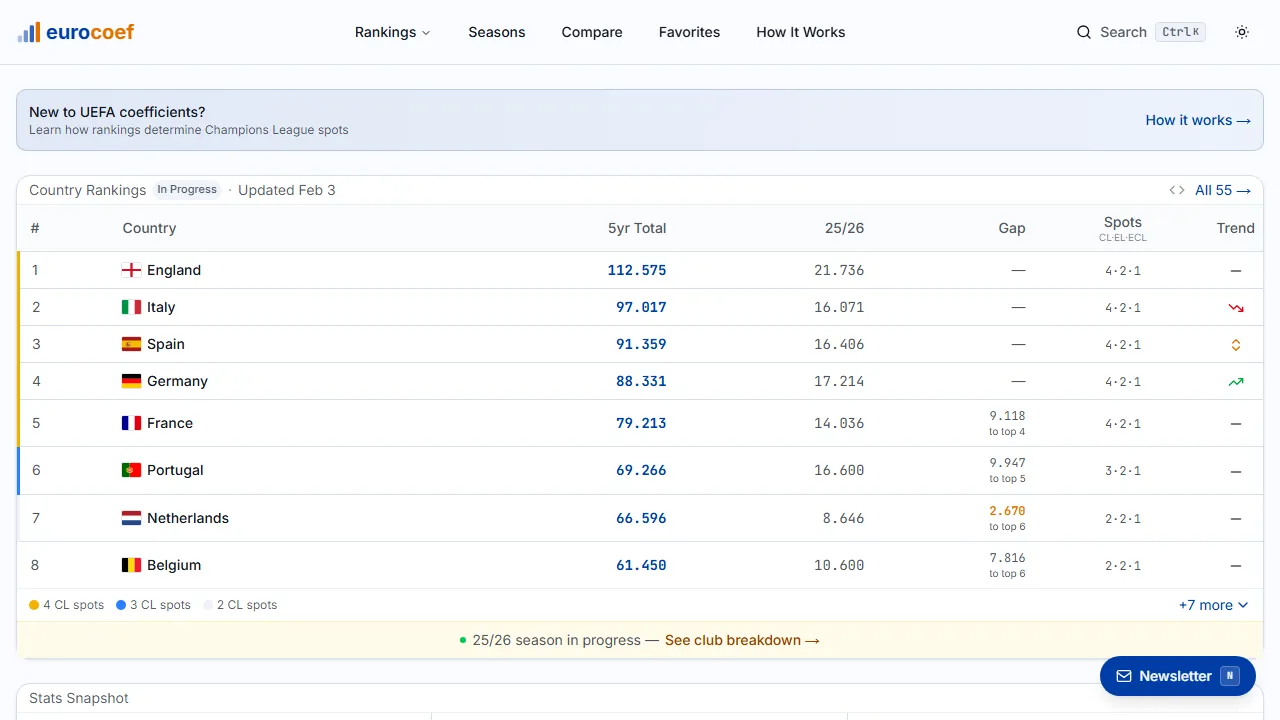Open the Rankings dropdown menu

click(392, 32)
